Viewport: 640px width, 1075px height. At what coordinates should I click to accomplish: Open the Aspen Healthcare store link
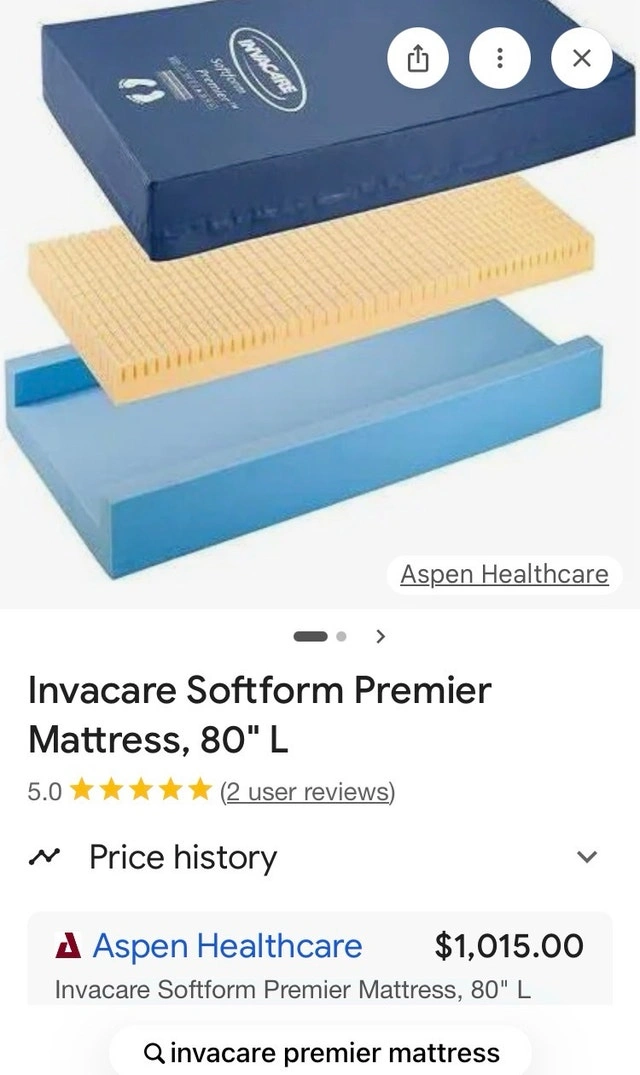[x=227, y=946]
